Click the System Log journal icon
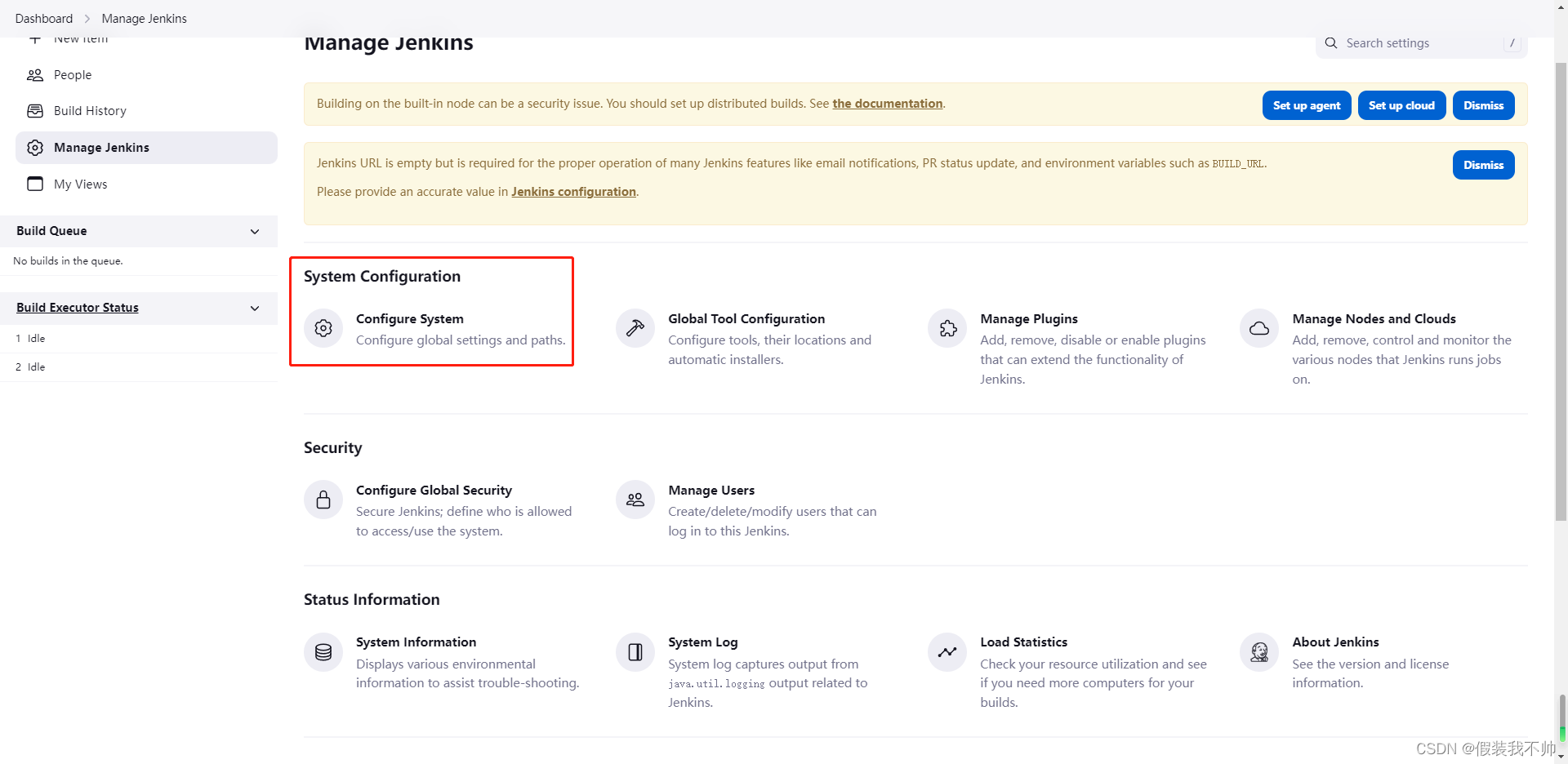The width and height of the screenshot is (1568, 764). (x=635, y=652)
